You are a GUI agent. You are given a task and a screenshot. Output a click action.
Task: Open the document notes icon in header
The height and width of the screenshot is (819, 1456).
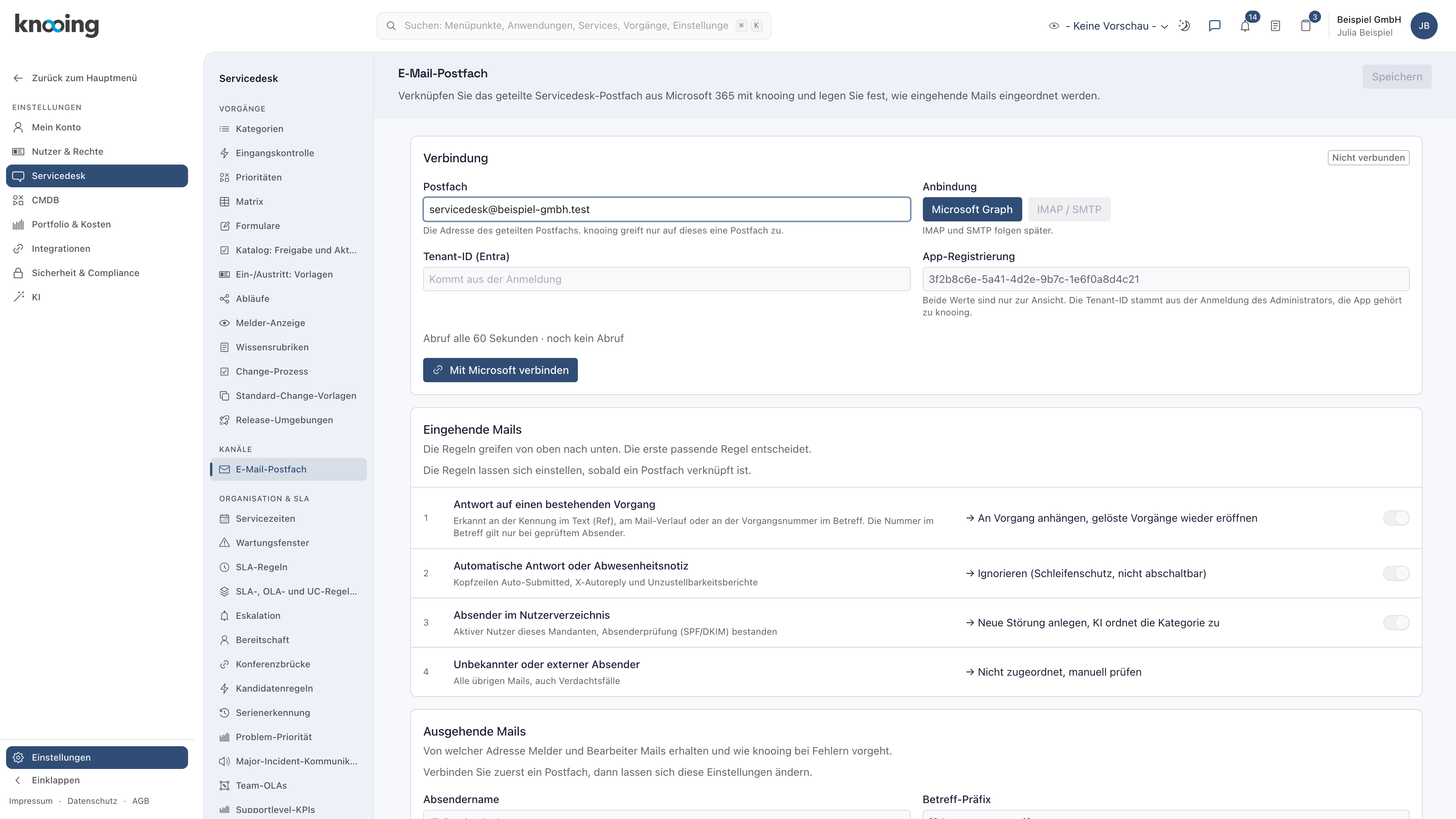coord(1275,26)
